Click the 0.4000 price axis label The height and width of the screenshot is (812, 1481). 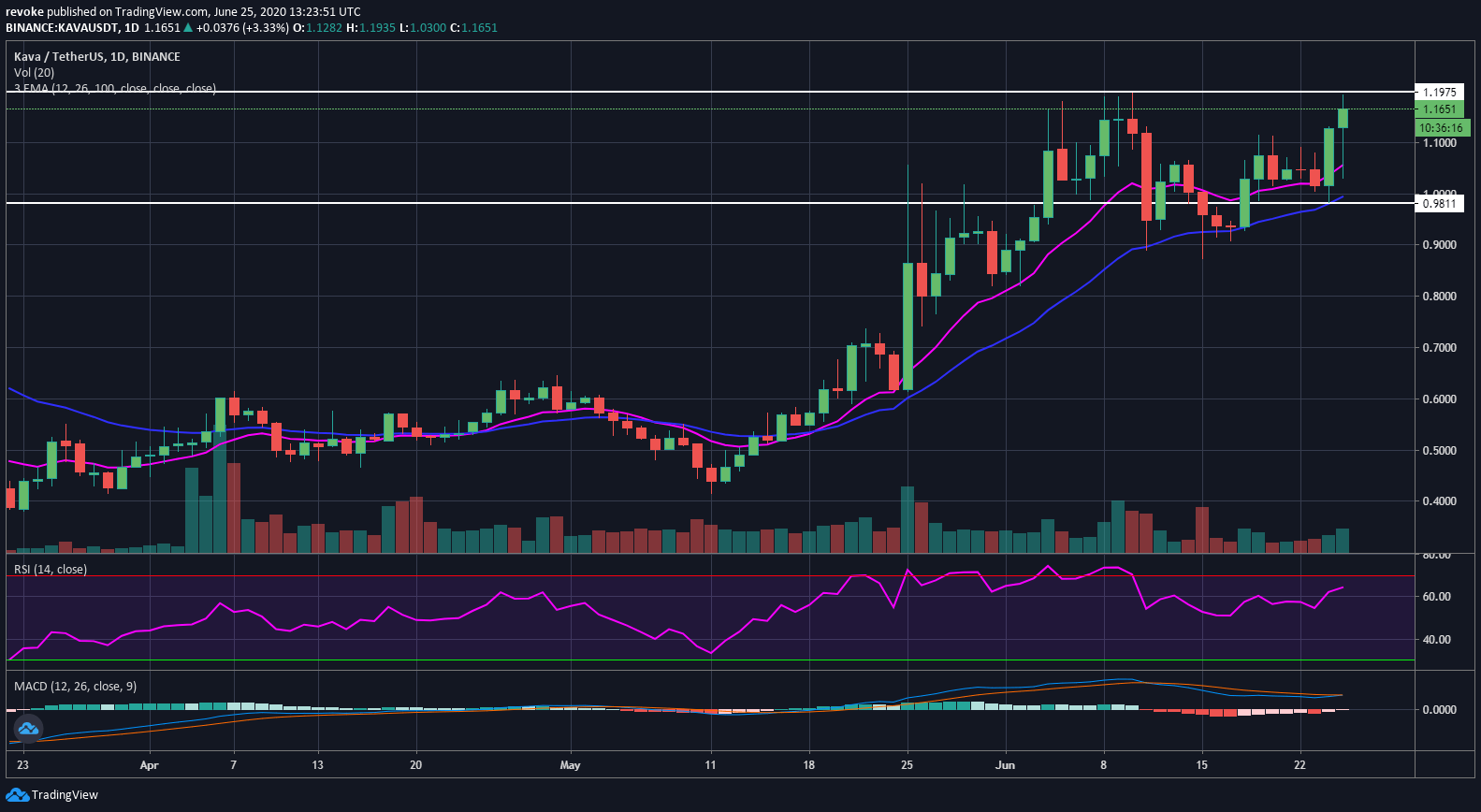[x=1440, y=501]
